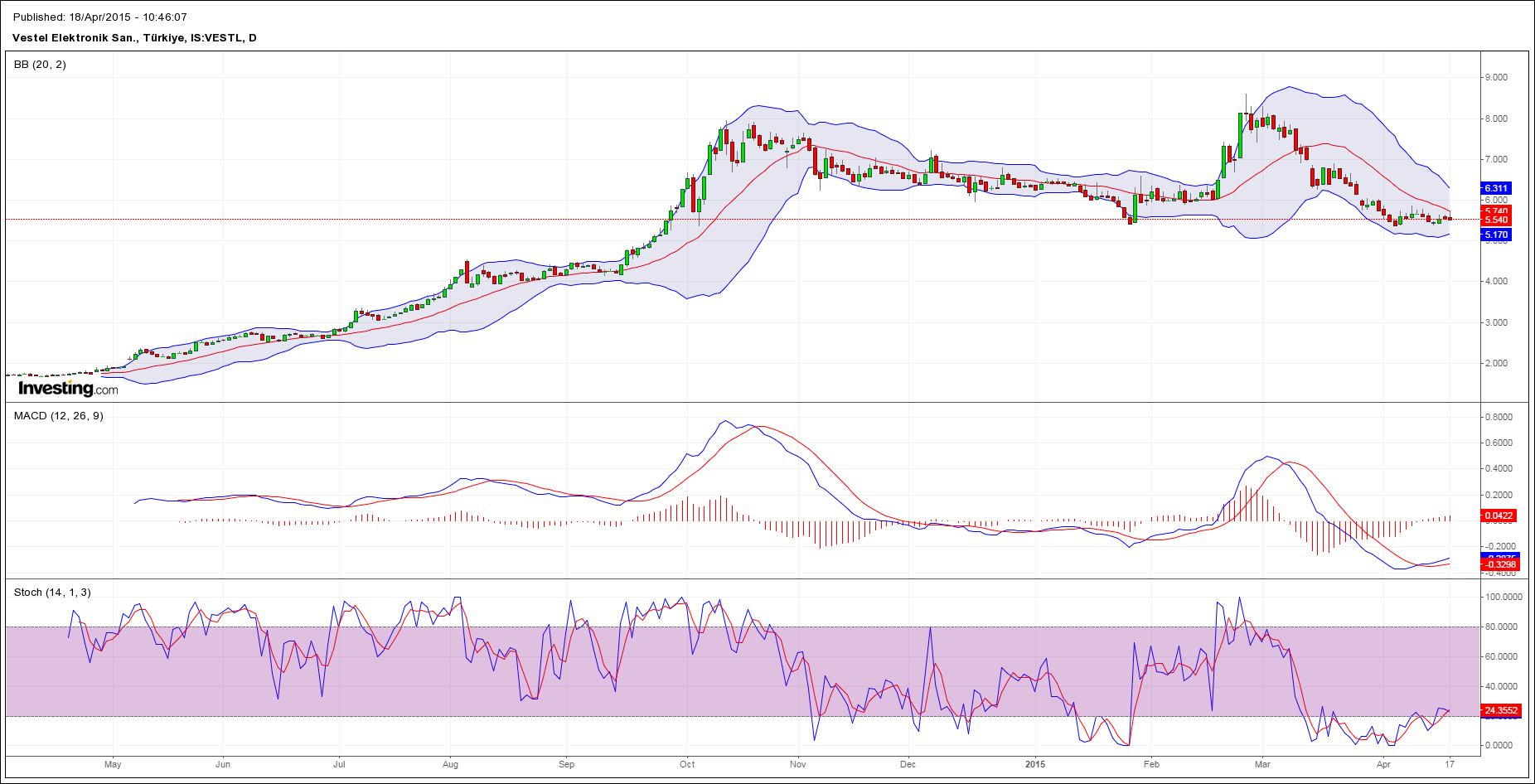
Task: Click the Investing.com logo watermark
Action: [x=68, y=388]
